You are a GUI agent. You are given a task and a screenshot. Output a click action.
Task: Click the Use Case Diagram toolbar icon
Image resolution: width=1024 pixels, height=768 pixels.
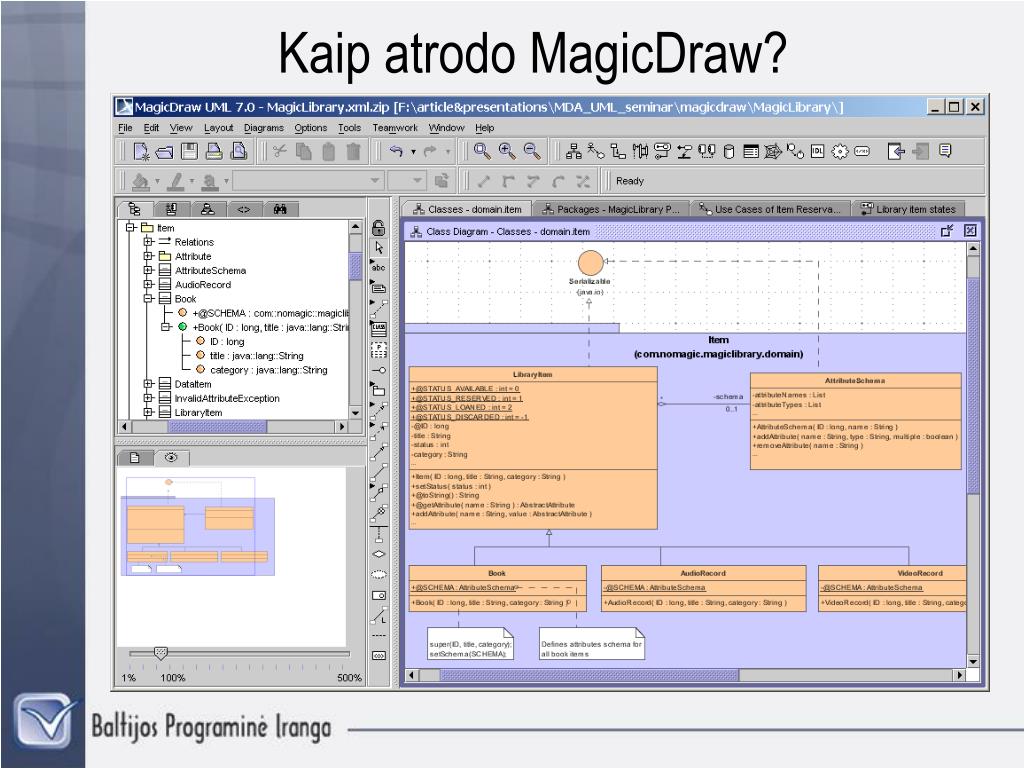coord(596,152)
